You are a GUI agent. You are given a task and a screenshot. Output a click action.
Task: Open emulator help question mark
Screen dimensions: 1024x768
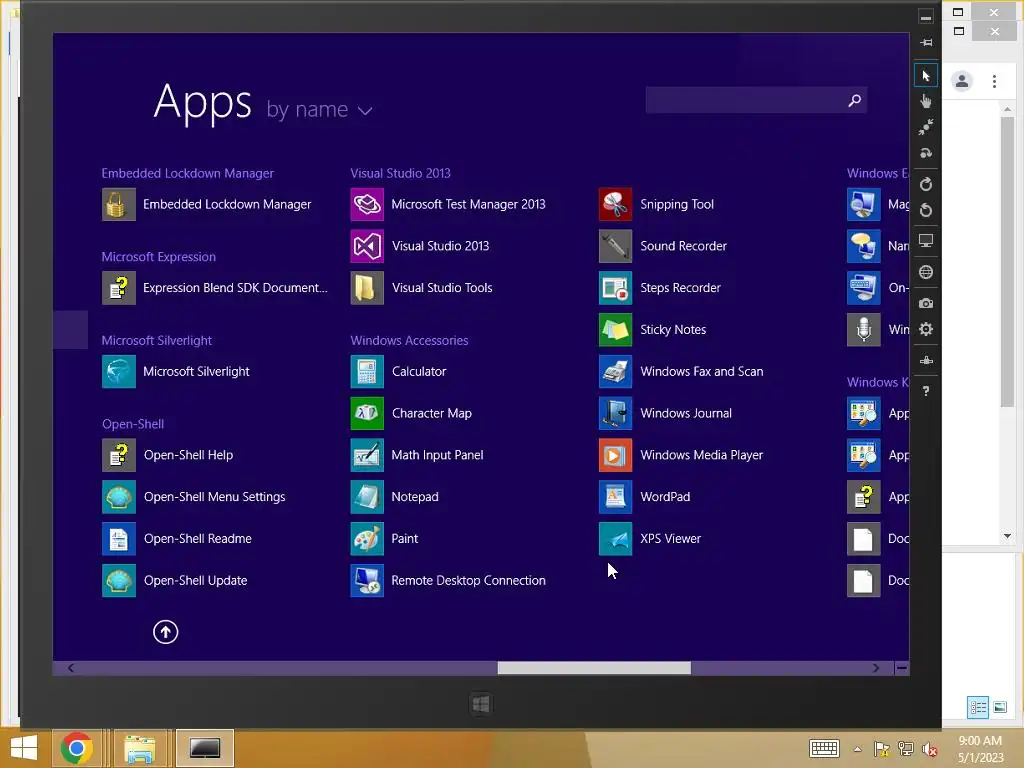click(926, 391)
